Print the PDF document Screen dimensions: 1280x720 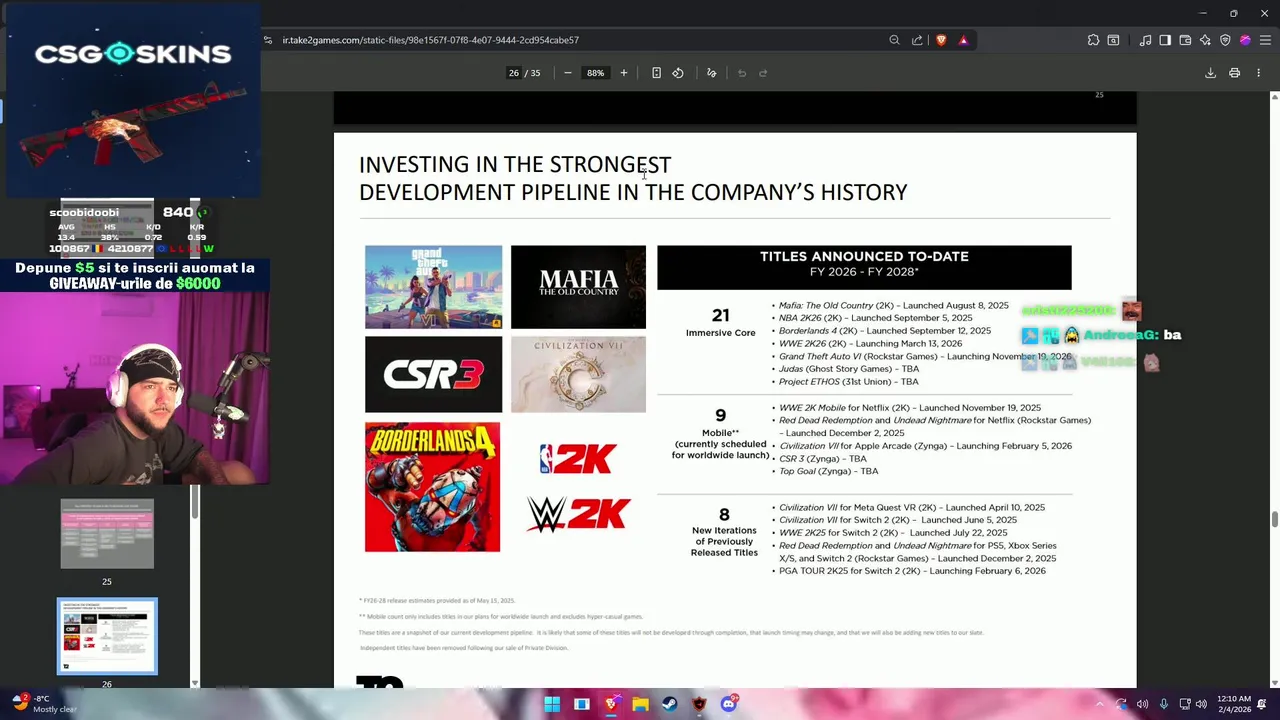(1234, 73)
